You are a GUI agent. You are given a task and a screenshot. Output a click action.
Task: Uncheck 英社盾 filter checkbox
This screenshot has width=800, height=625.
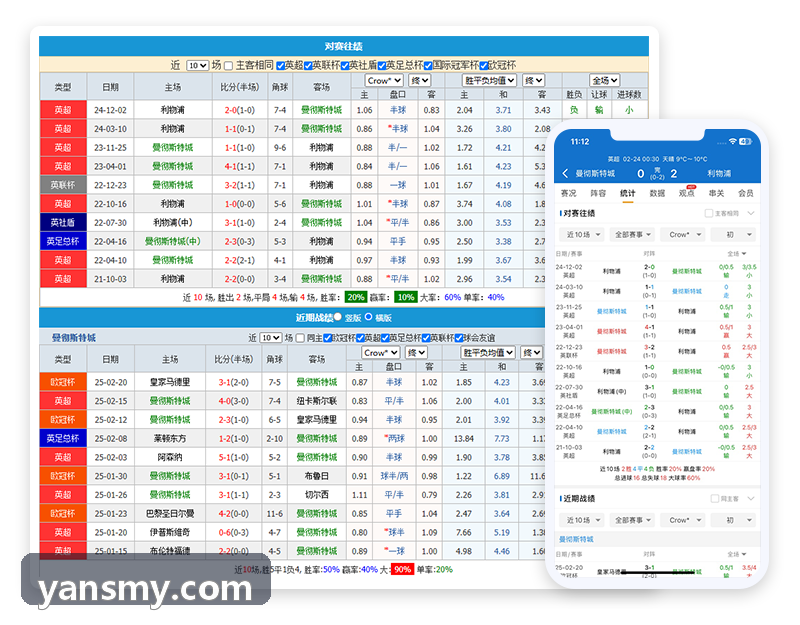tap(345, 65)
